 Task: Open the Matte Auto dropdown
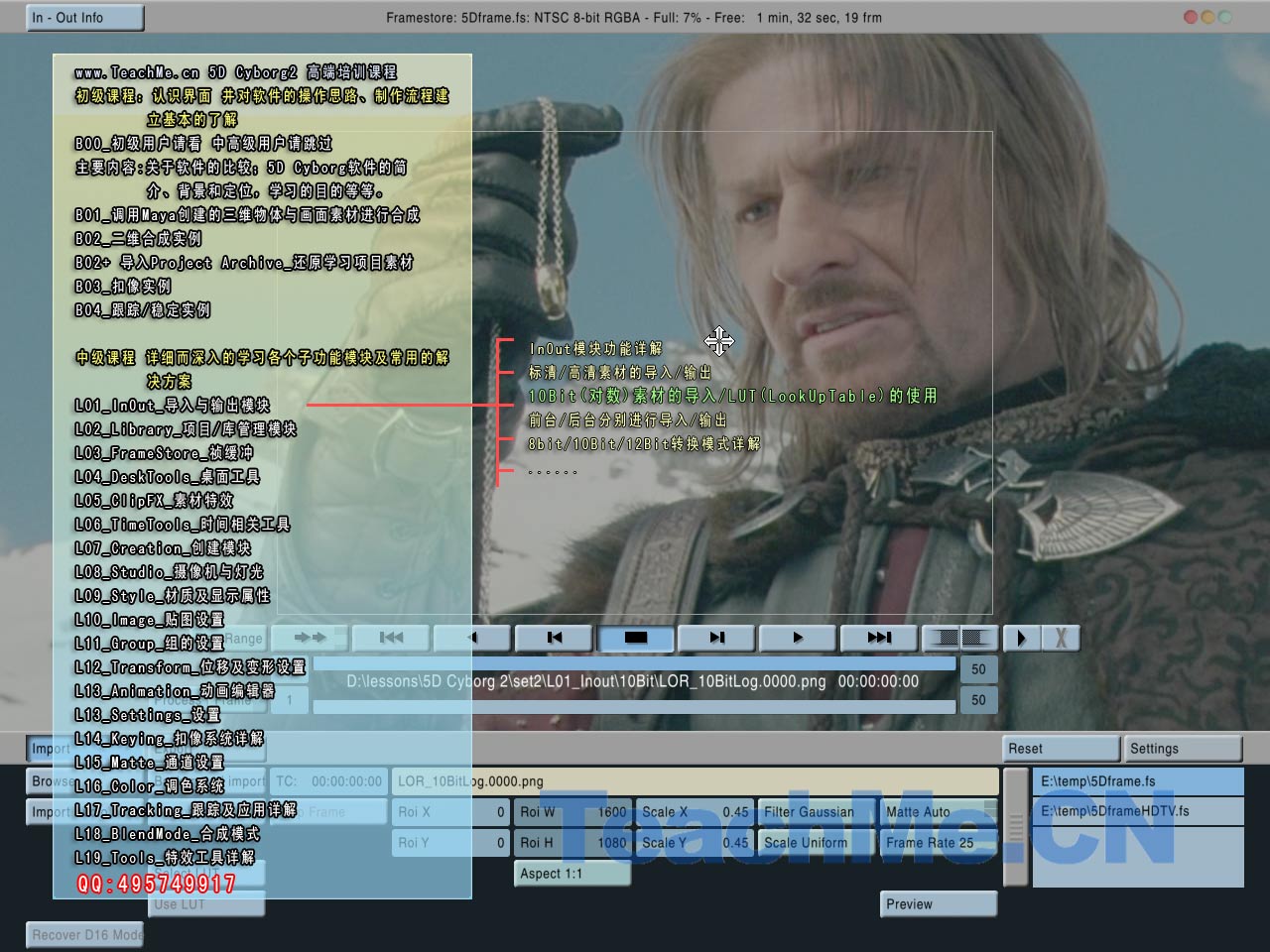click(939, 812)
